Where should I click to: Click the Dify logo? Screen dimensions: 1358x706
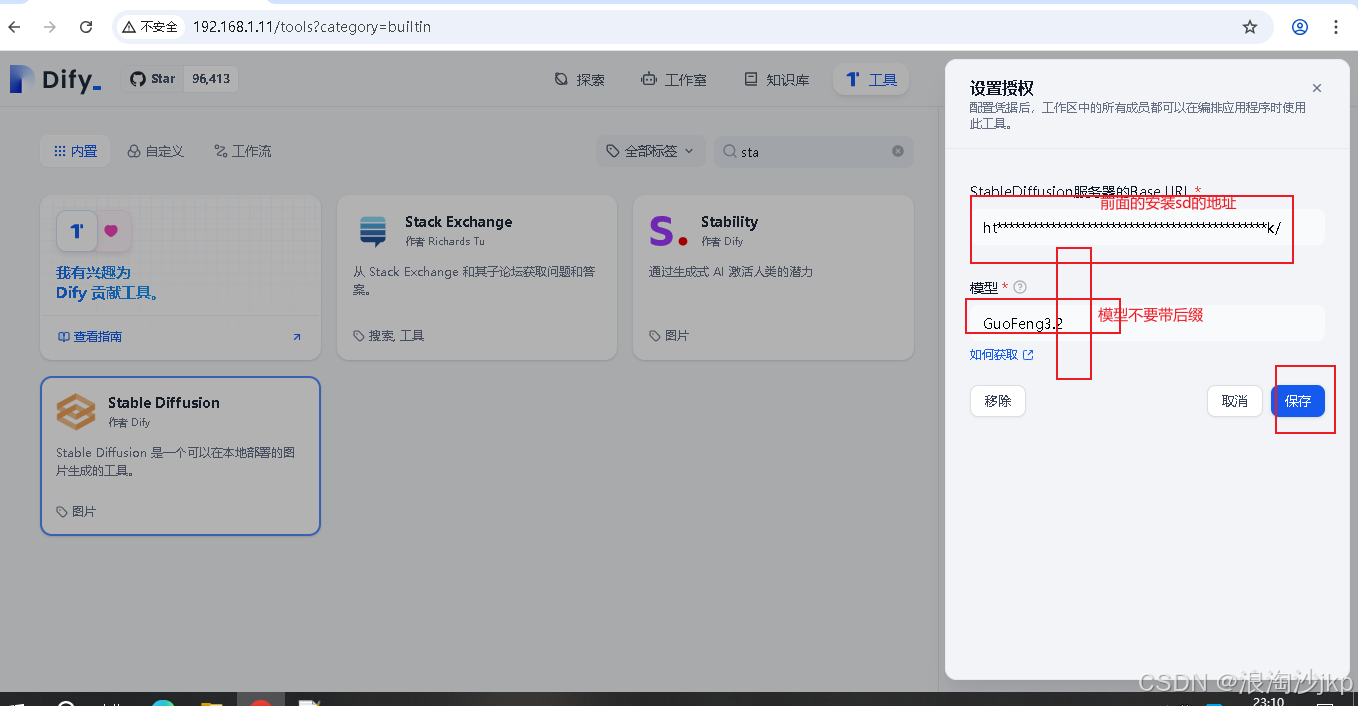click(55, 79)
